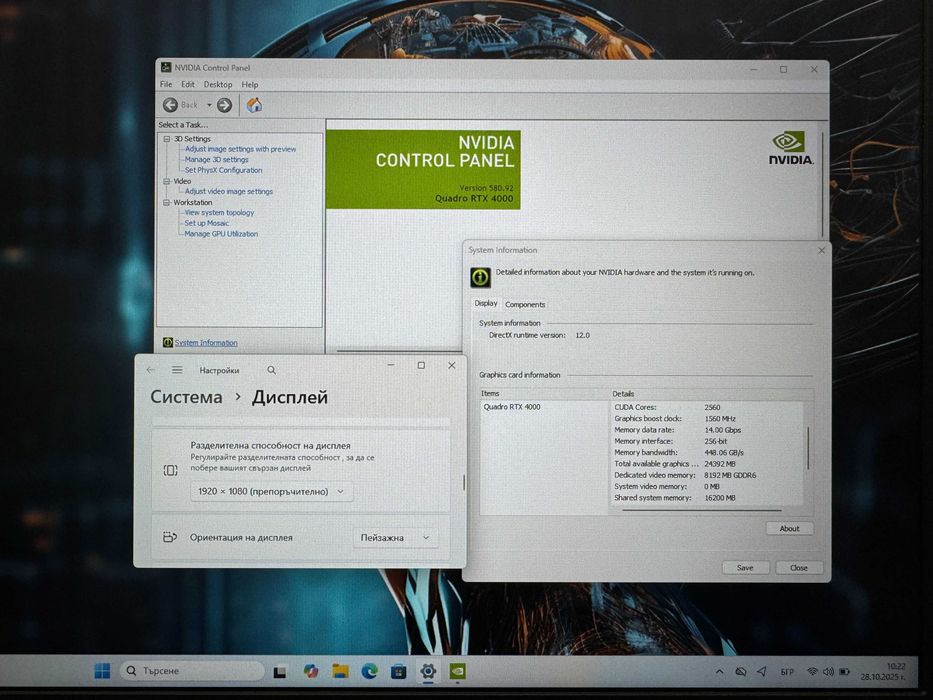Click the Back arrow in NVIDIA Control Panel
This screenshot has height=700, width=933.
click(170, 105)
